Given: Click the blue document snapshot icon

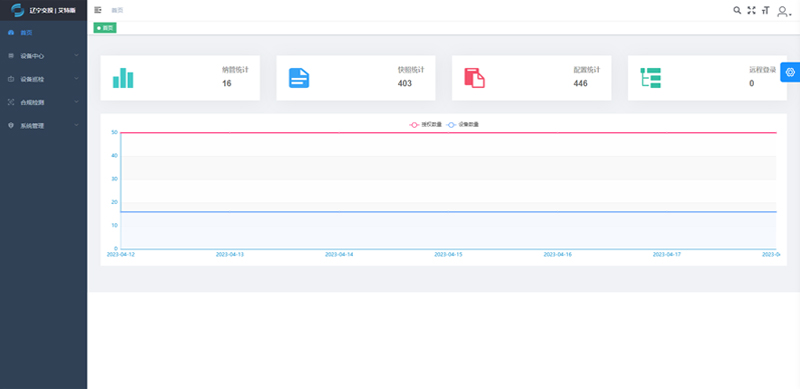Looking at the screenshot, I should point(299,78).
